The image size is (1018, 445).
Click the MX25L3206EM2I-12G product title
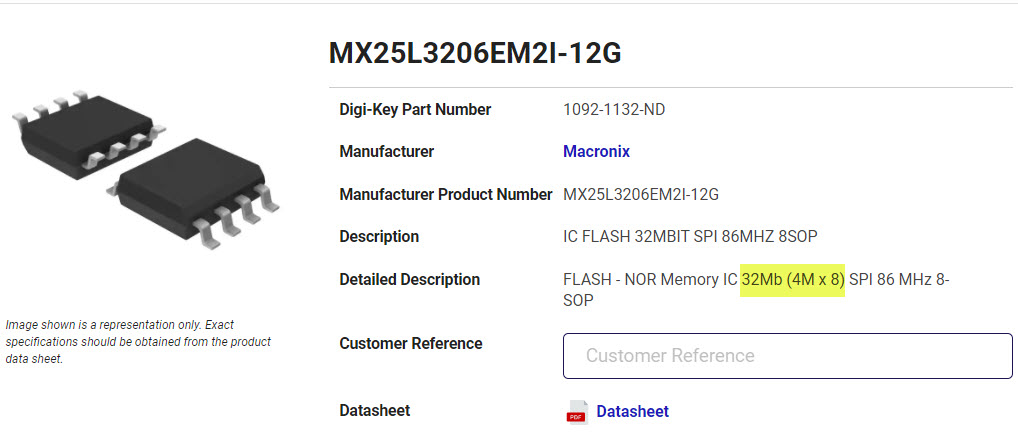coord(475,54)
